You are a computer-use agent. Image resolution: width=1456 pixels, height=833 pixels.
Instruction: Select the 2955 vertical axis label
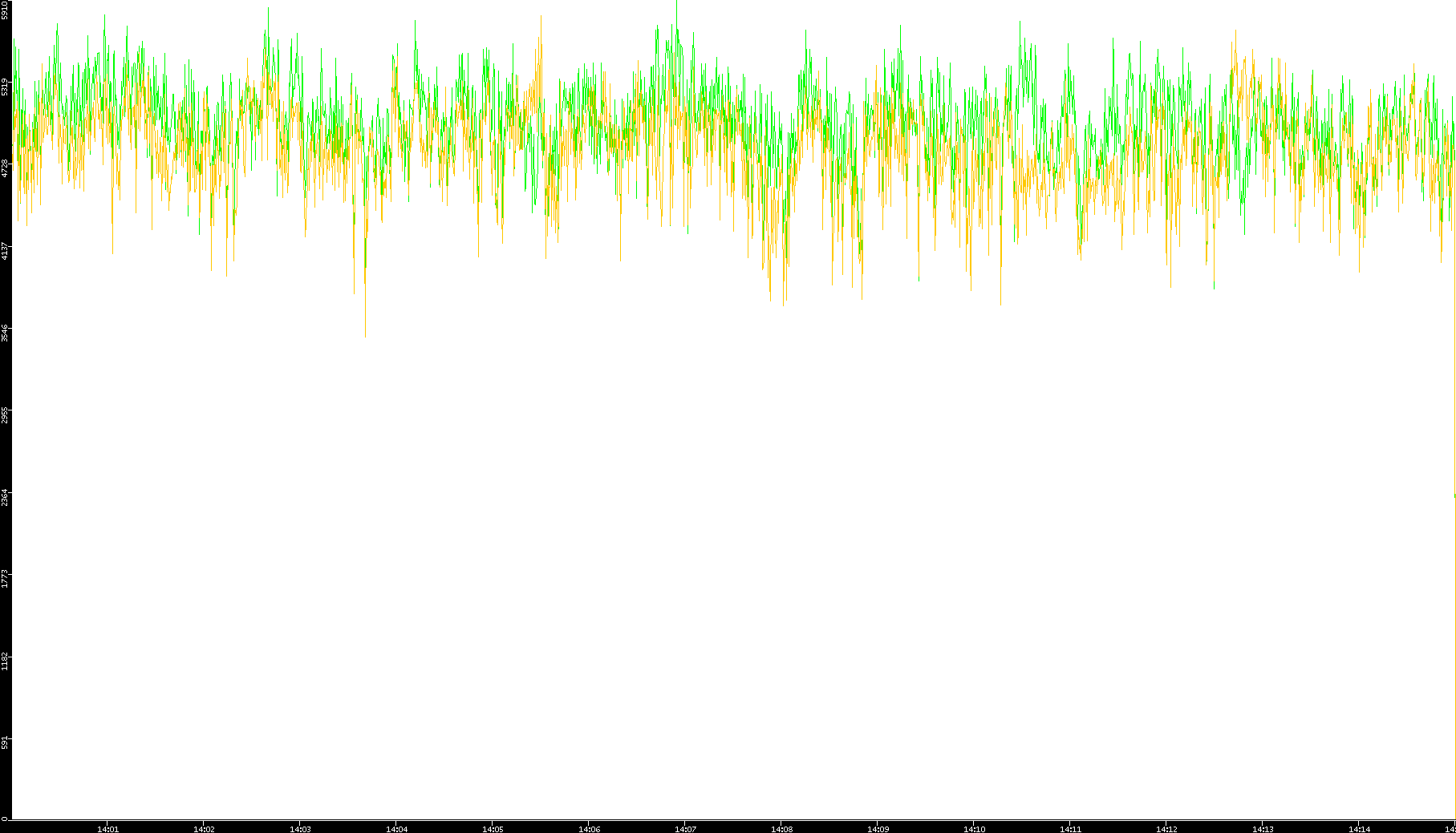click(5, 415)
